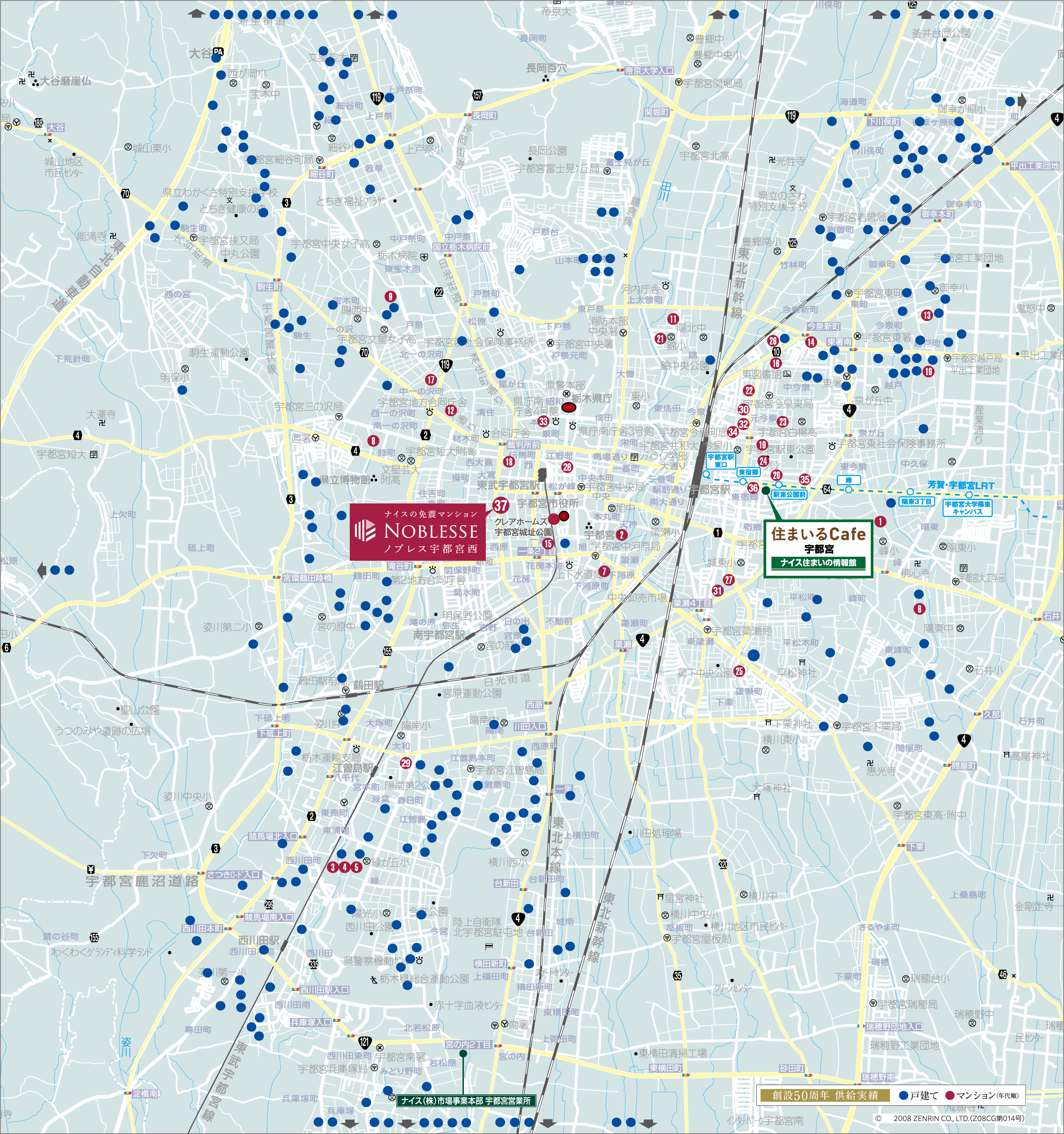Viewport: 1064px width, 1134px height.
Task: Click the 駅東公園前 LRT stop label
Action: pos(789,494)
